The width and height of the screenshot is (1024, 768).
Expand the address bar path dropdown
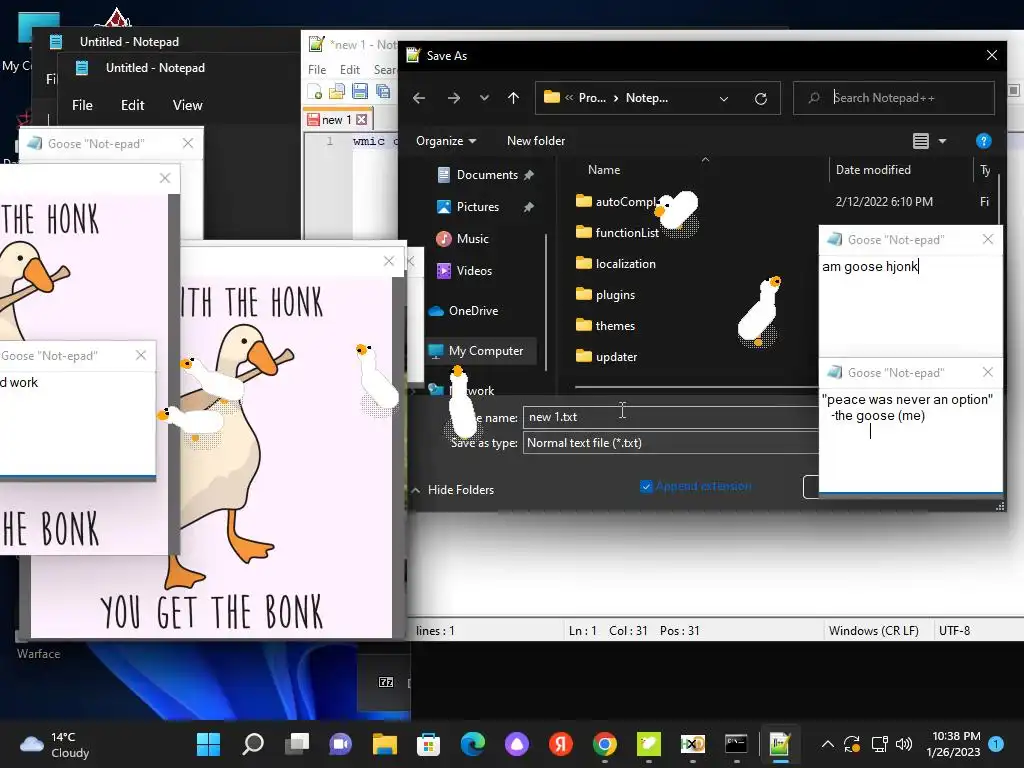724,99
